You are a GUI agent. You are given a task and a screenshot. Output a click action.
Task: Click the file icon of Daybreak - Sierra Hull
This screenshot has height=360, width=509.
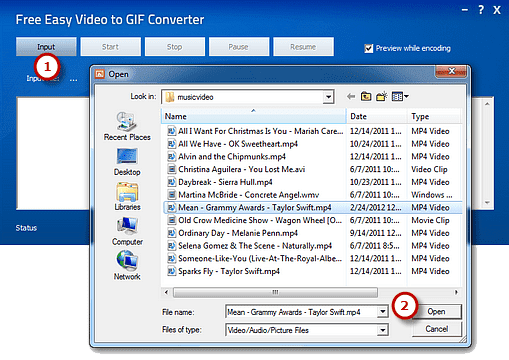pyautogui.click(x=171, y=182)
